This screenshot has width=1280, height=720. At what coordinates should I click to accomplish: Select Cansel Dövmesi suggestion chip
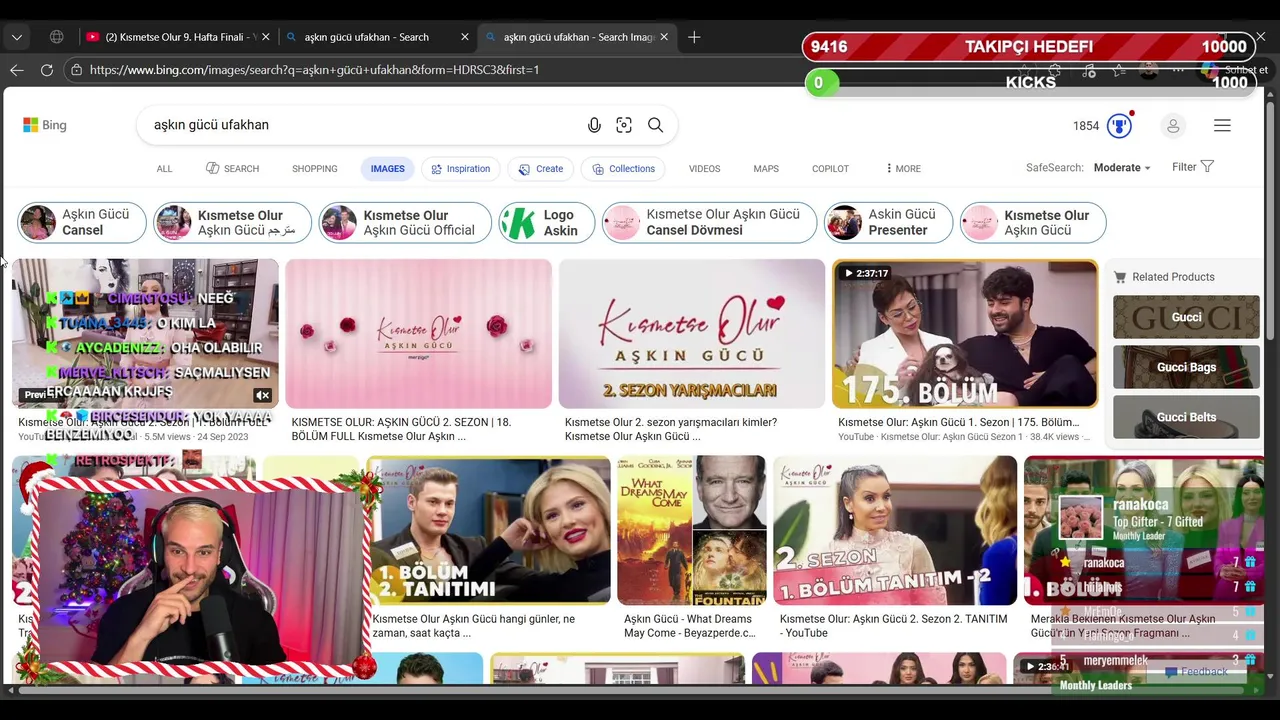[709, 222]
